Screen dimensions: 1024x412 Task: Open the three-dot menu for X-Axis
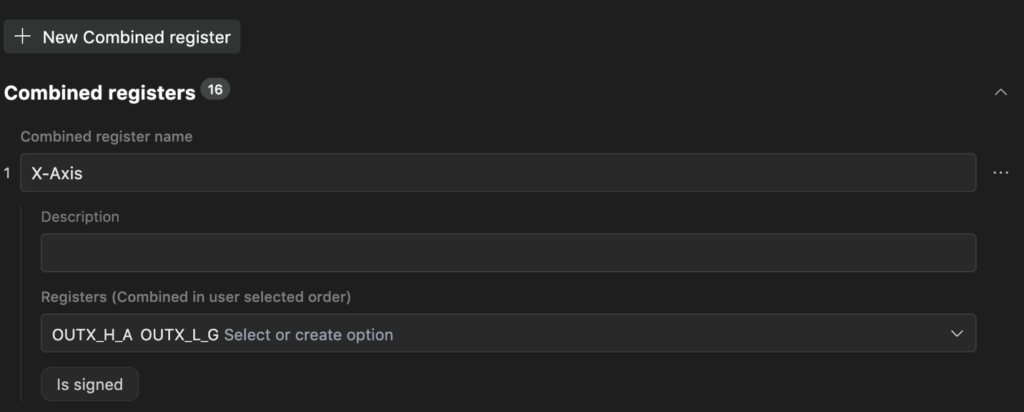point(1001,173)
